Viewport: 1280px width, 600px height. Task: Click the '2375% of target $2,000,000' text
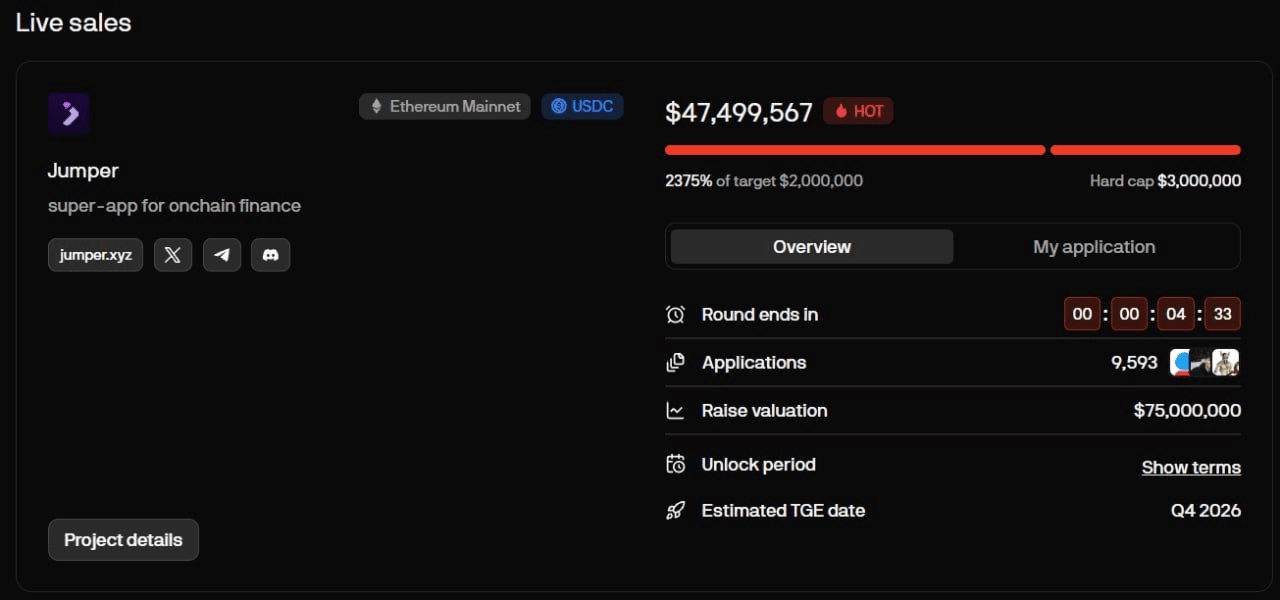(x=764, y=181)
